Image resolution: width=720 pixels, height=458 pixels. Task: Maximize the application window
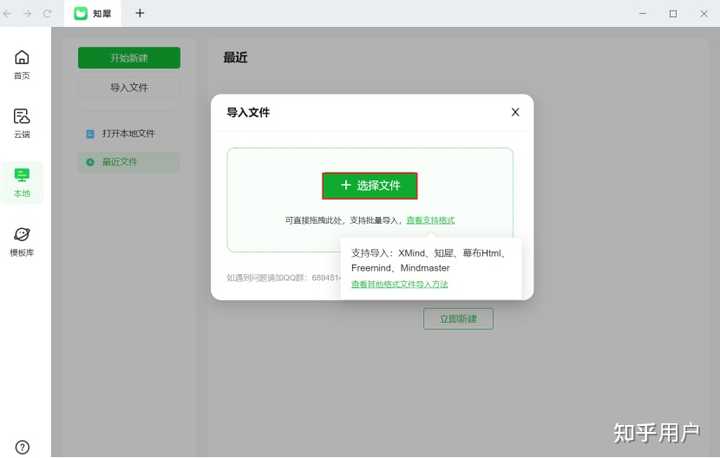point(673,13)
